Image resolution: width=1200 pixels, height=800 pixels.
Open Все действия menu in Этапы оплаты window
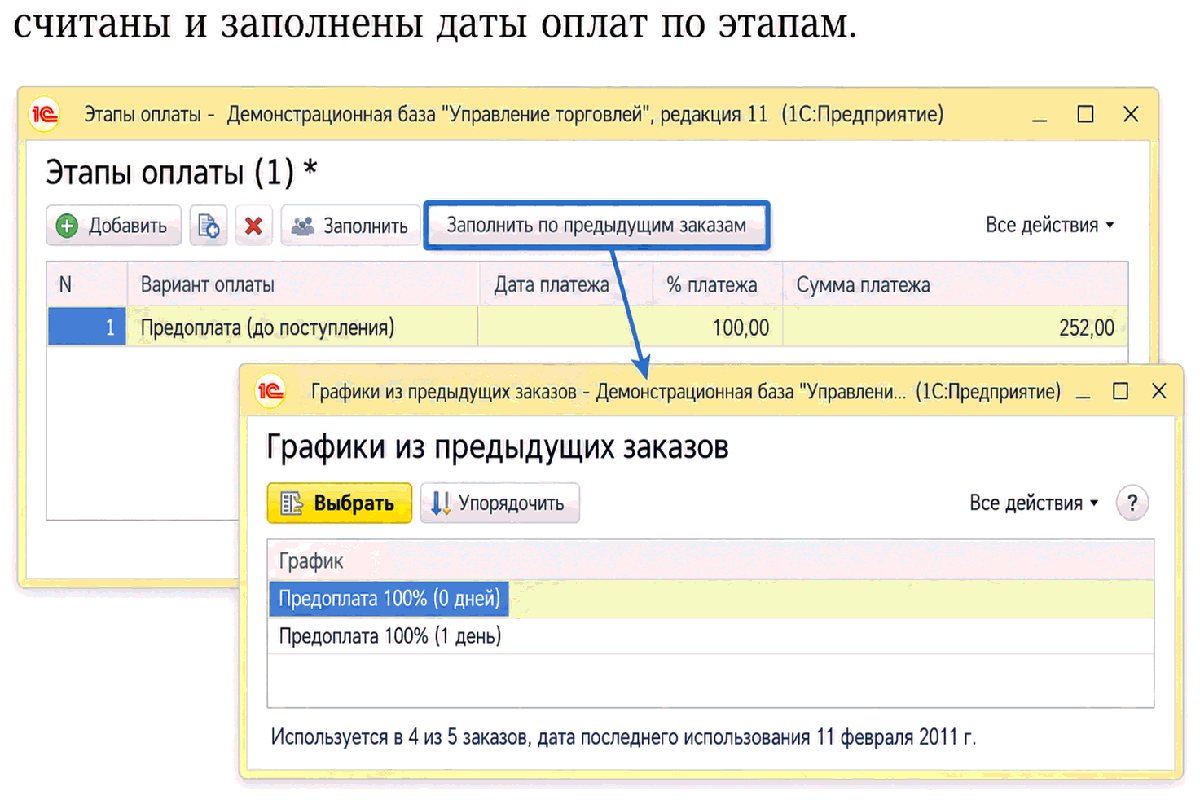1050,225
